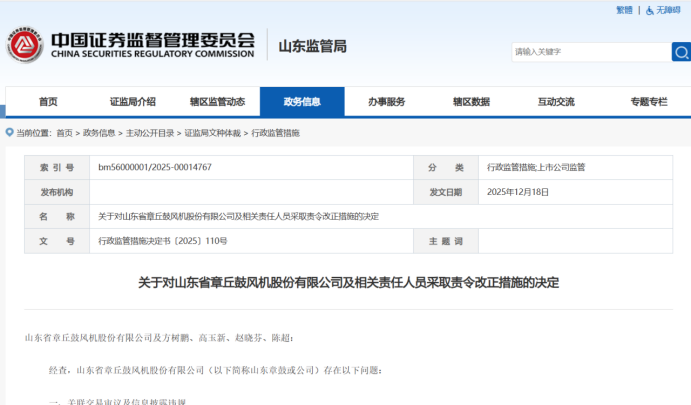
Task: Click 主动公开目录 in the breadcrumb
Action: pyautogui.click(x=150, y=133)
